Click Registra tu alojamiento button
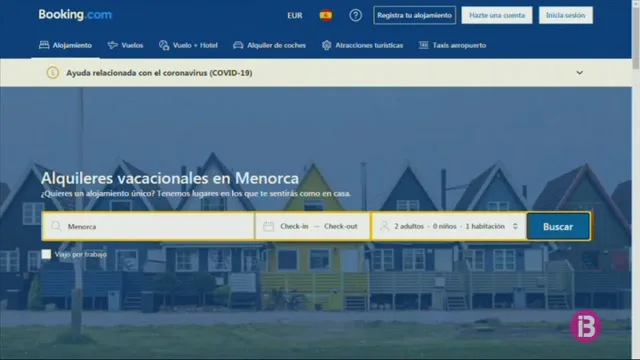Viewport: 640px width, 360px height. pyautogui.click(x=414, y=15)
